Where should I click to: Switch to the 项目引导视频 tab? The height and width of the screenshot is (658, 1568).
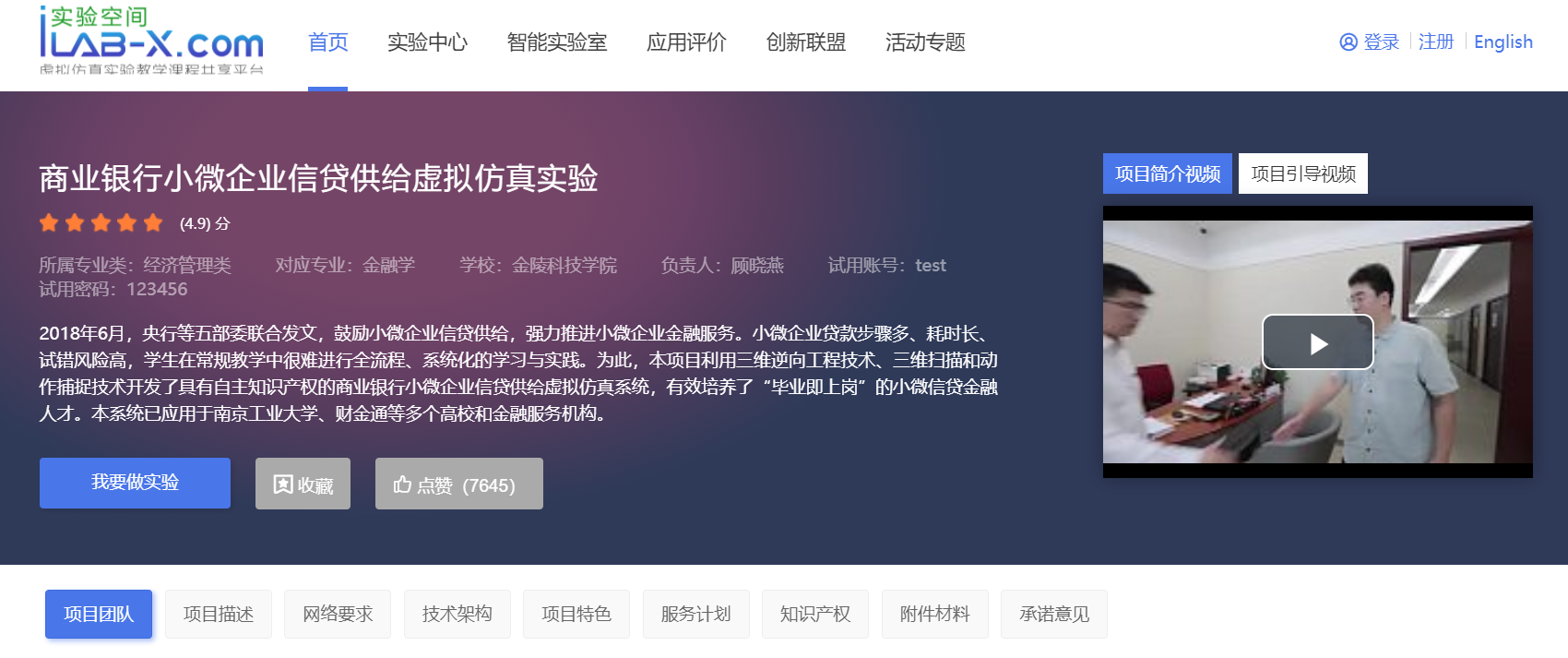(1303, 173)
